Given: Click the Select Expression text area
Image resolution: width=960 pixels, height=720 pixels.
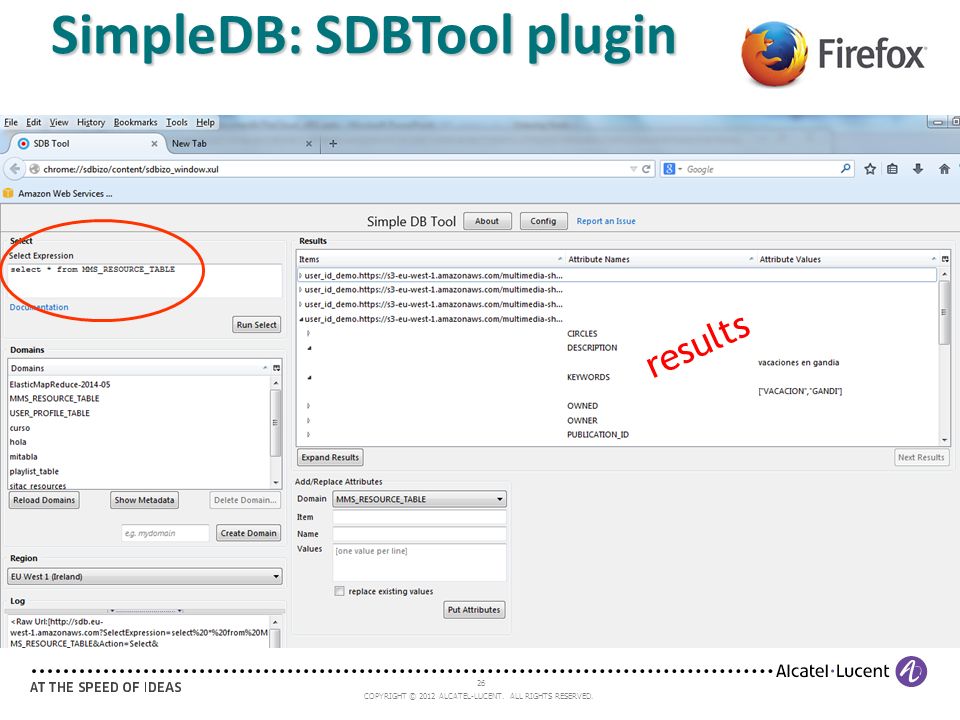Looking at the screenshot, I should pos(145,280).
